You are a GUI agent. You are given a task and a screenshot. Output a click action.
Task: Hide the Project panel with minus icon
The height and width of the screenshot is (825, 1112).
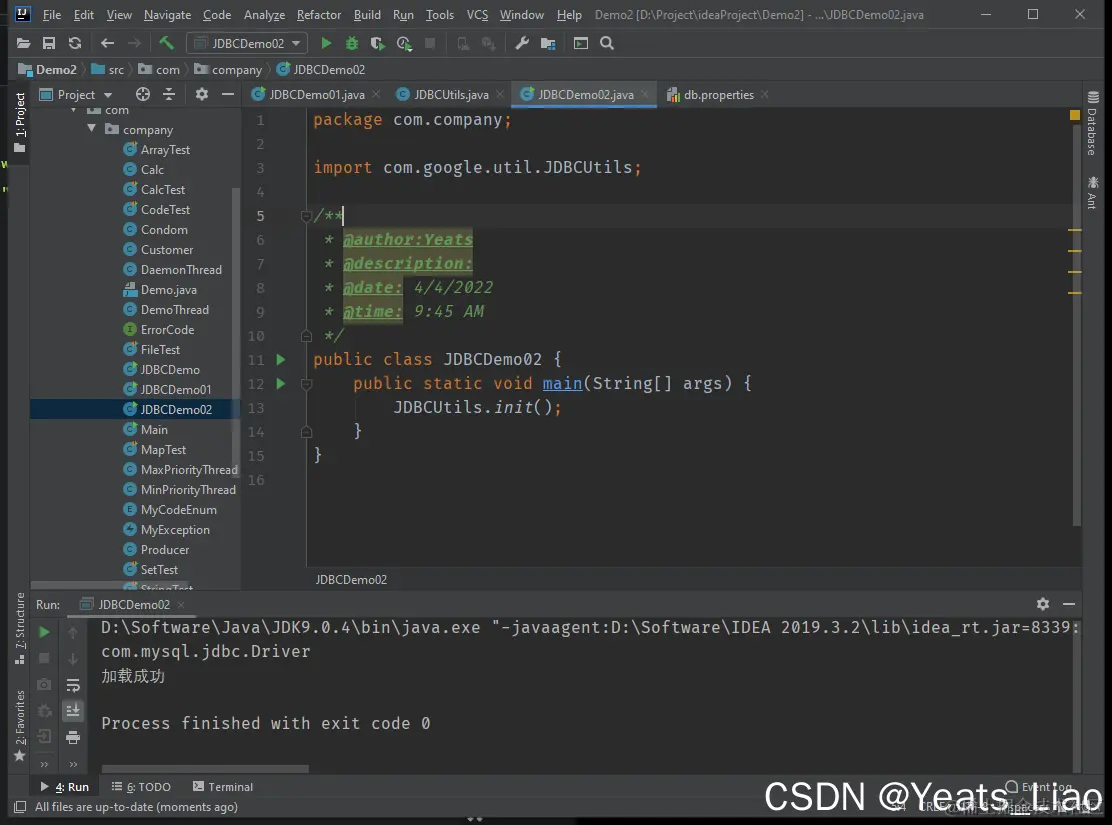[x=228, y=94]
